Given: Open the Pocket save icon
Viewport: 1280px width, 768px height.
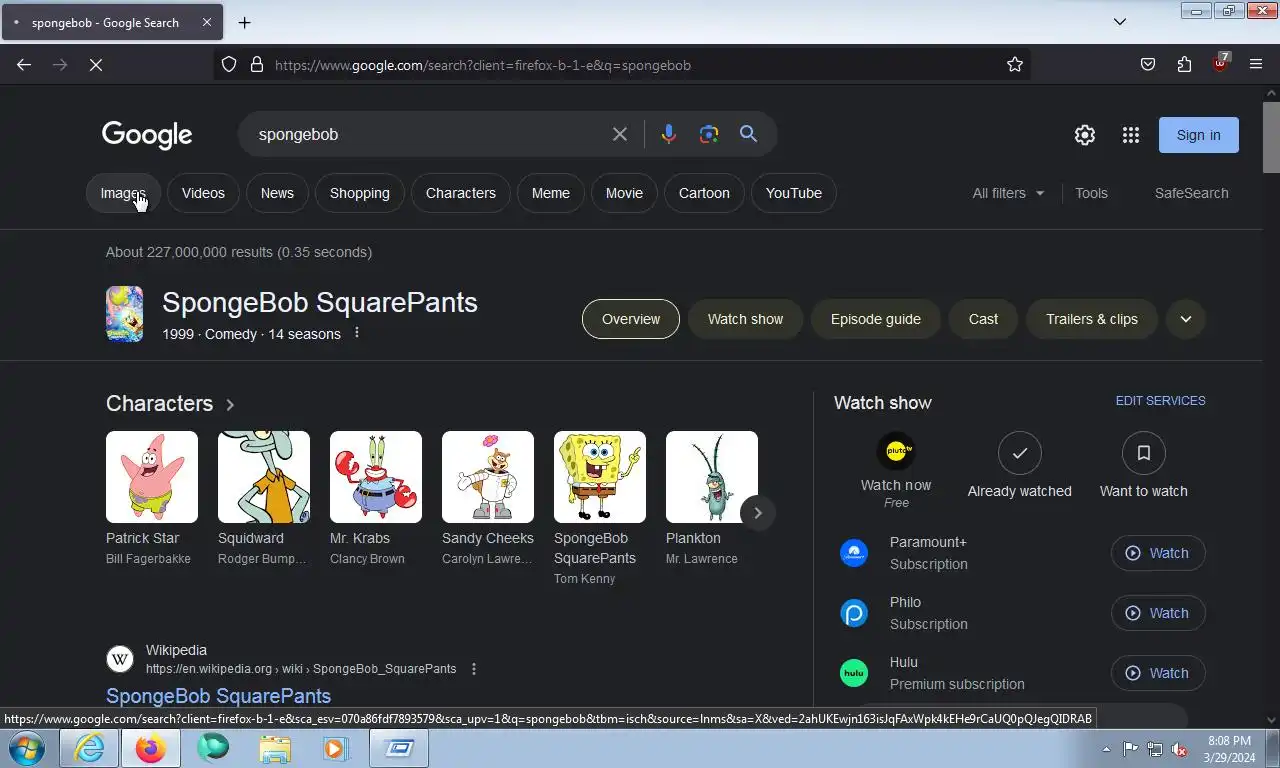Looking at the screenshot, I should click(x=1148, y=65).
